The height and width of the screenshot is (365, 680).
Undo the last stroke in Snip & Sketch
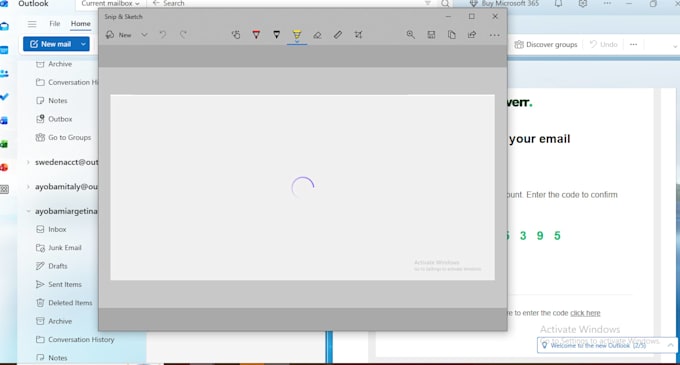click(x=163, y=35)
